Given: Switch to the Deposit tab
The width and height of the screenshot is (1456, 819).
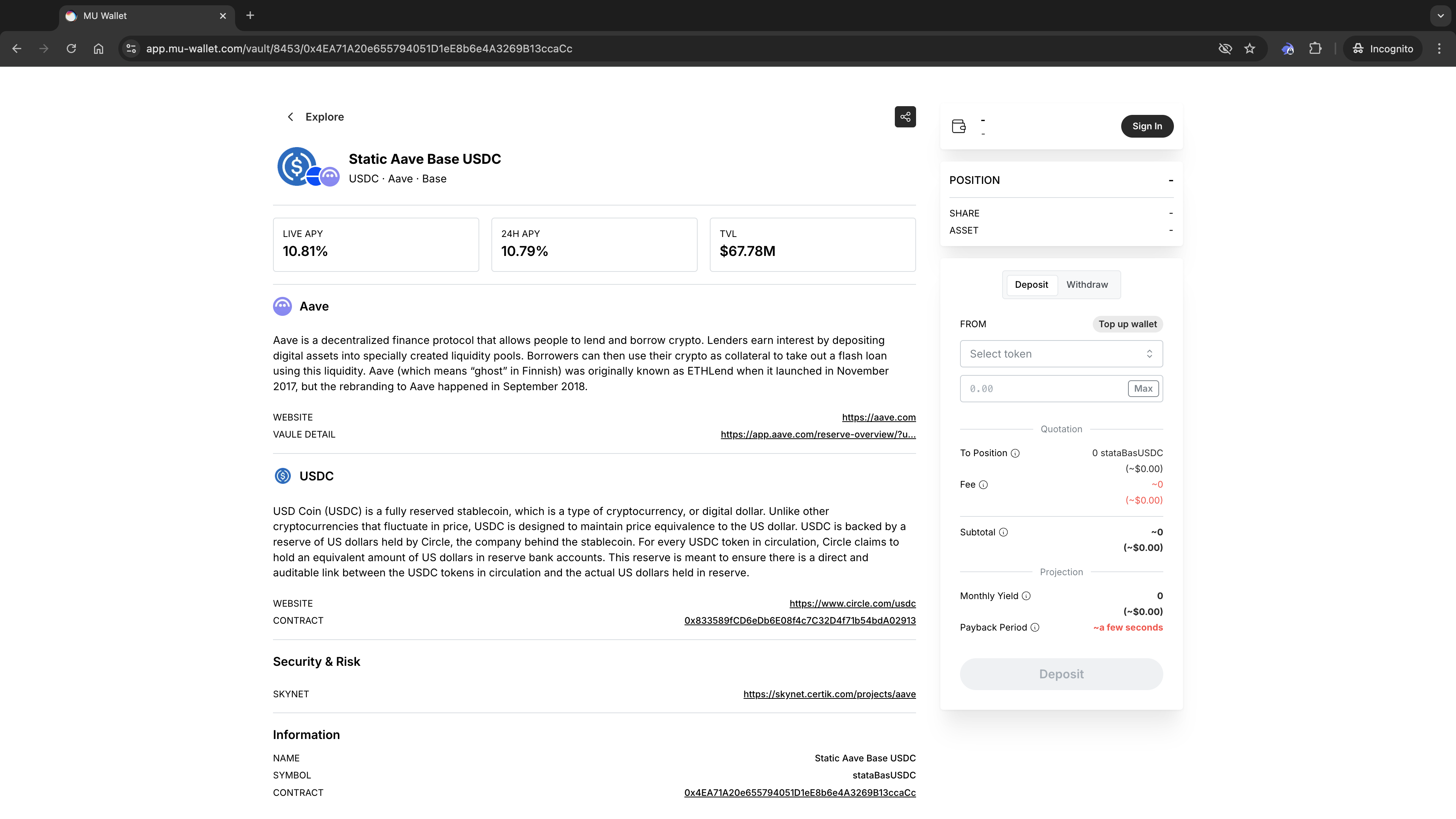Looking at the screenshot, I should 1031,285.
